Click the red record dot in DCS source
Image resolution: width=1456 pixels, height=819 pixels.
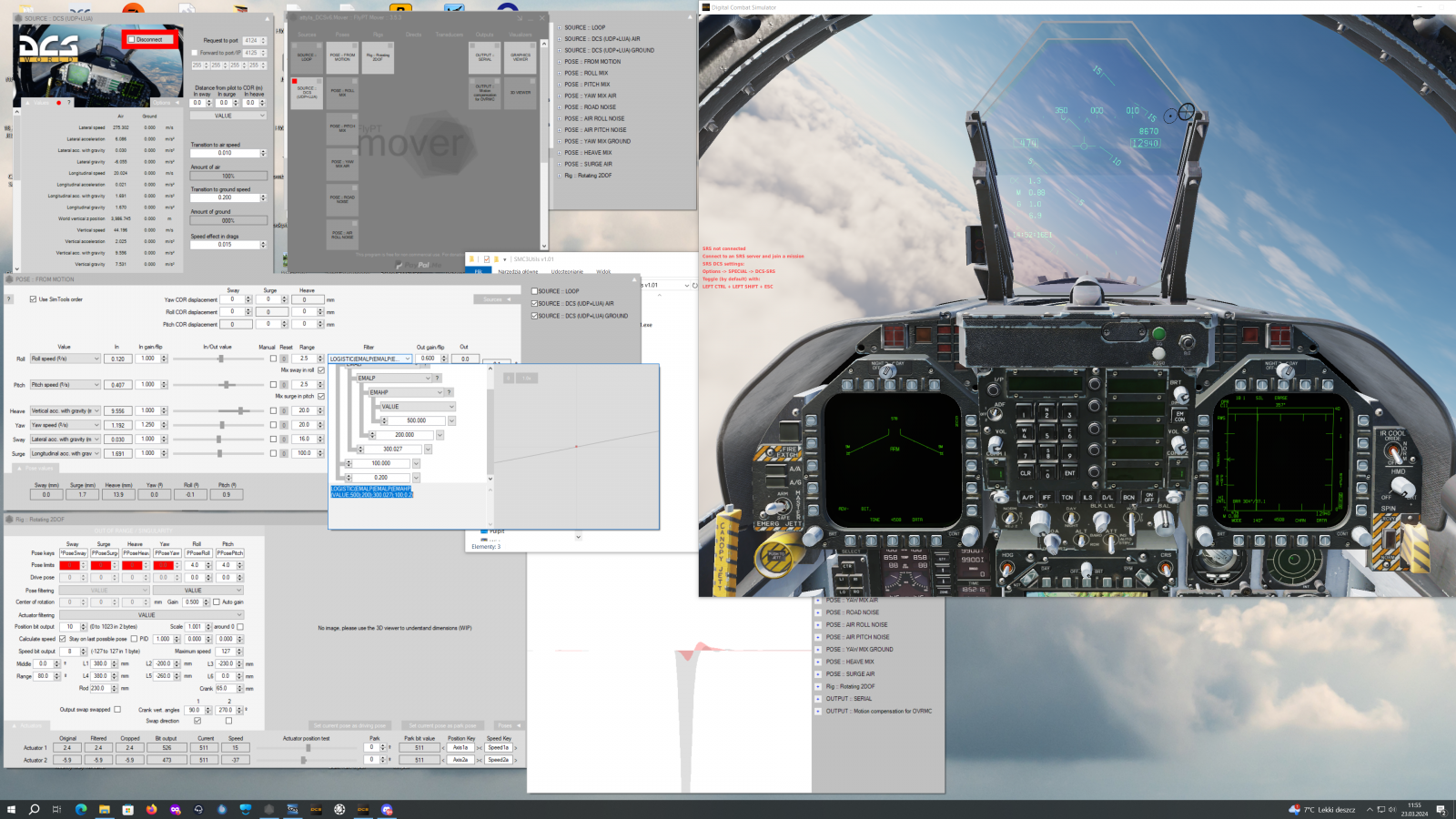click(x=59, y=103)
